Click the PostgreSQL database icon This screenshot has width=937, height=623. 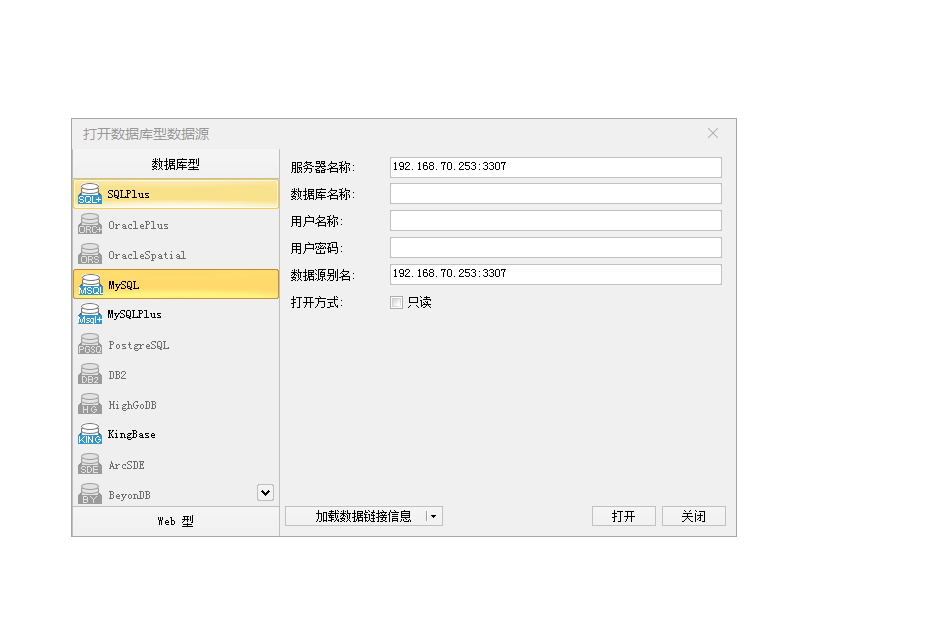pos(90,344)
